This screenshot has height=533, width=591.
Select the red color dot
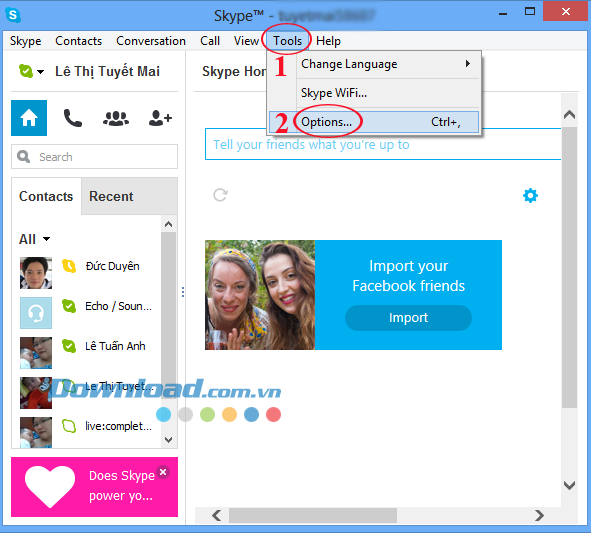[273, 415]
